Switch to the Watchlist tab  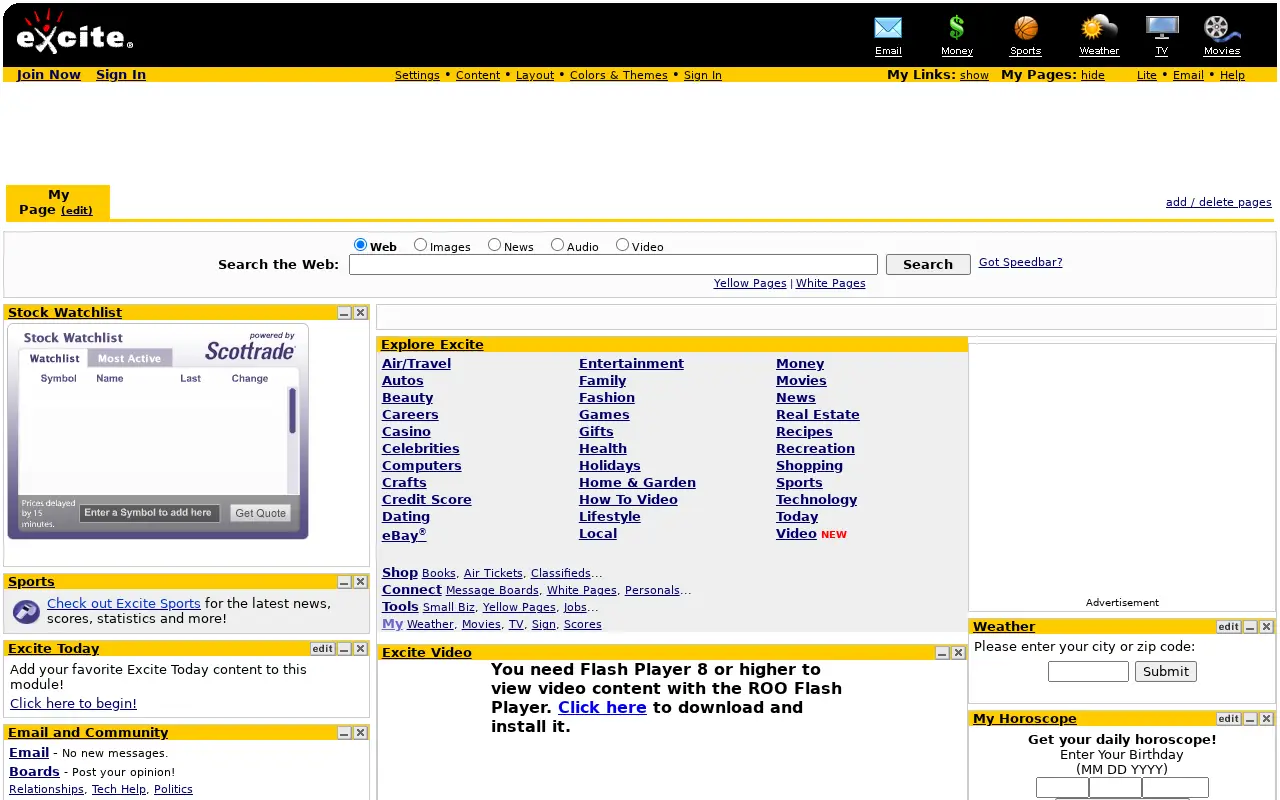(x=54, y=358)
